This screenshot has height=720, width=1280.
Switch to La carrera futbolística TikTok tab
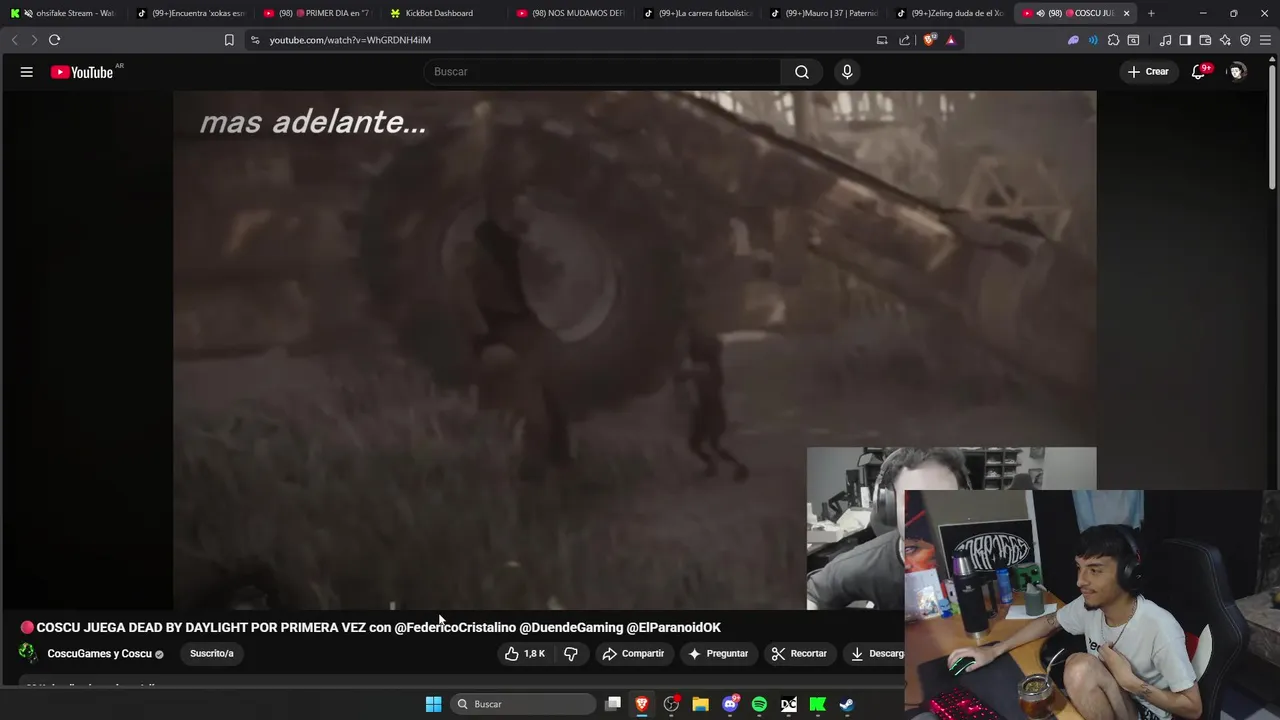[698, 13]
